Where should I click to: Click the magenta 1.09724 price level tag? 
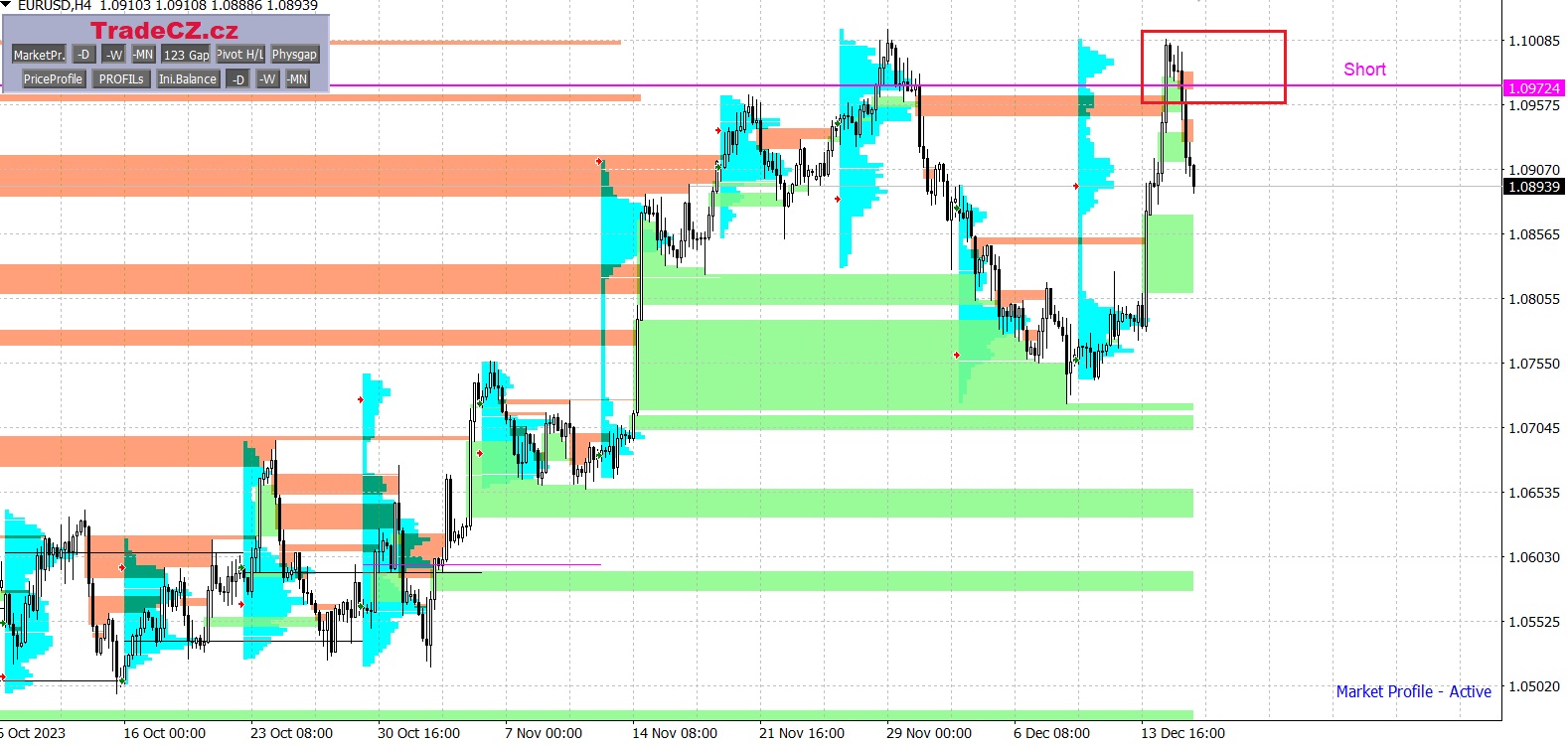(x=1533, y=88)
